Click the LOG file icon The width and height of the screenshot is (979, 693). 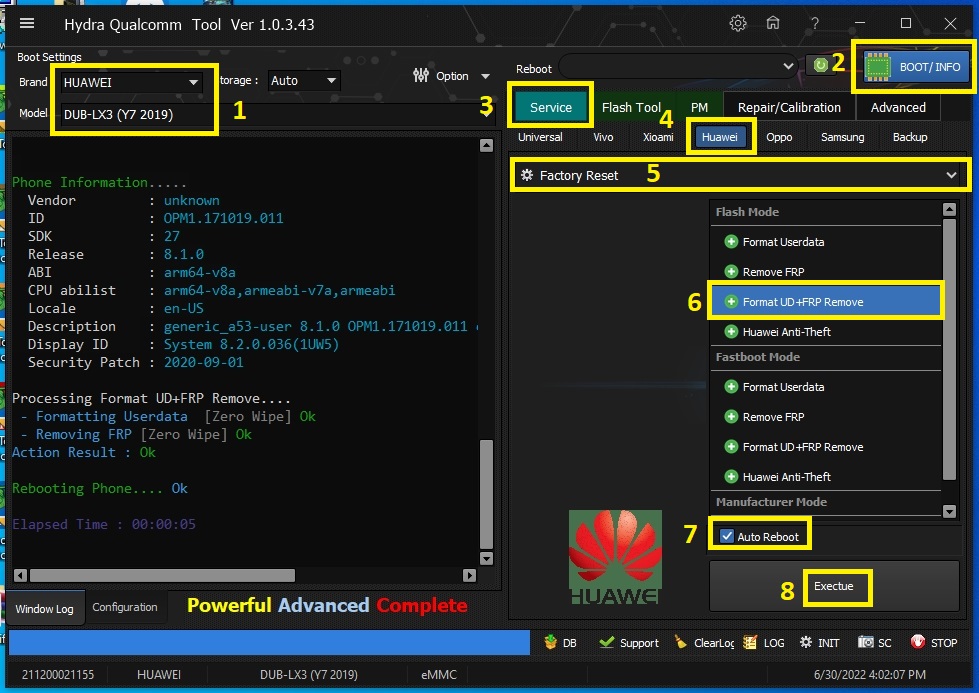[750, 642]
